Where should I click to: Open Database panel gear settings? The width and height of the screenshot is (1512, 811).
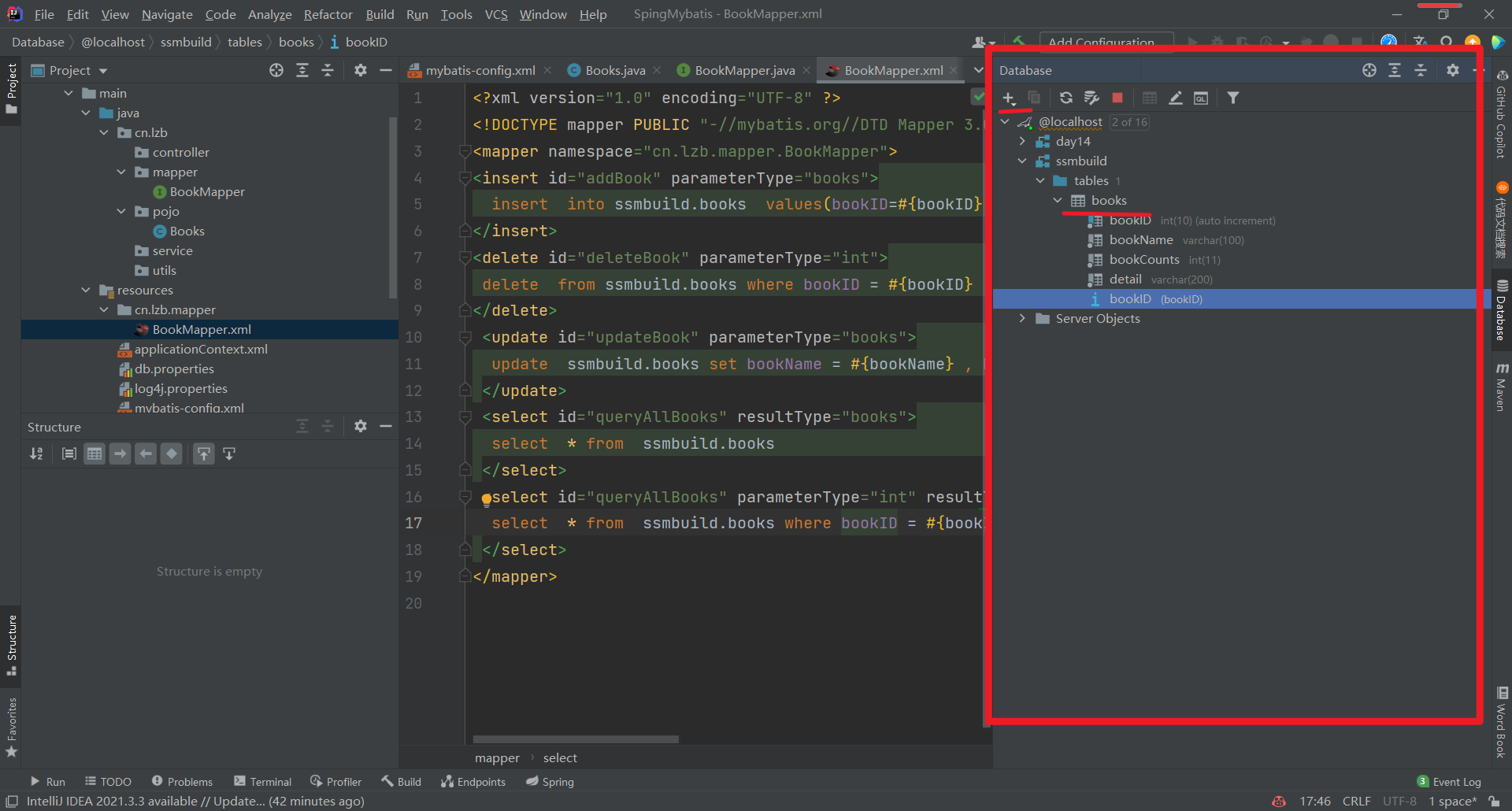[x=1453, y=70]
